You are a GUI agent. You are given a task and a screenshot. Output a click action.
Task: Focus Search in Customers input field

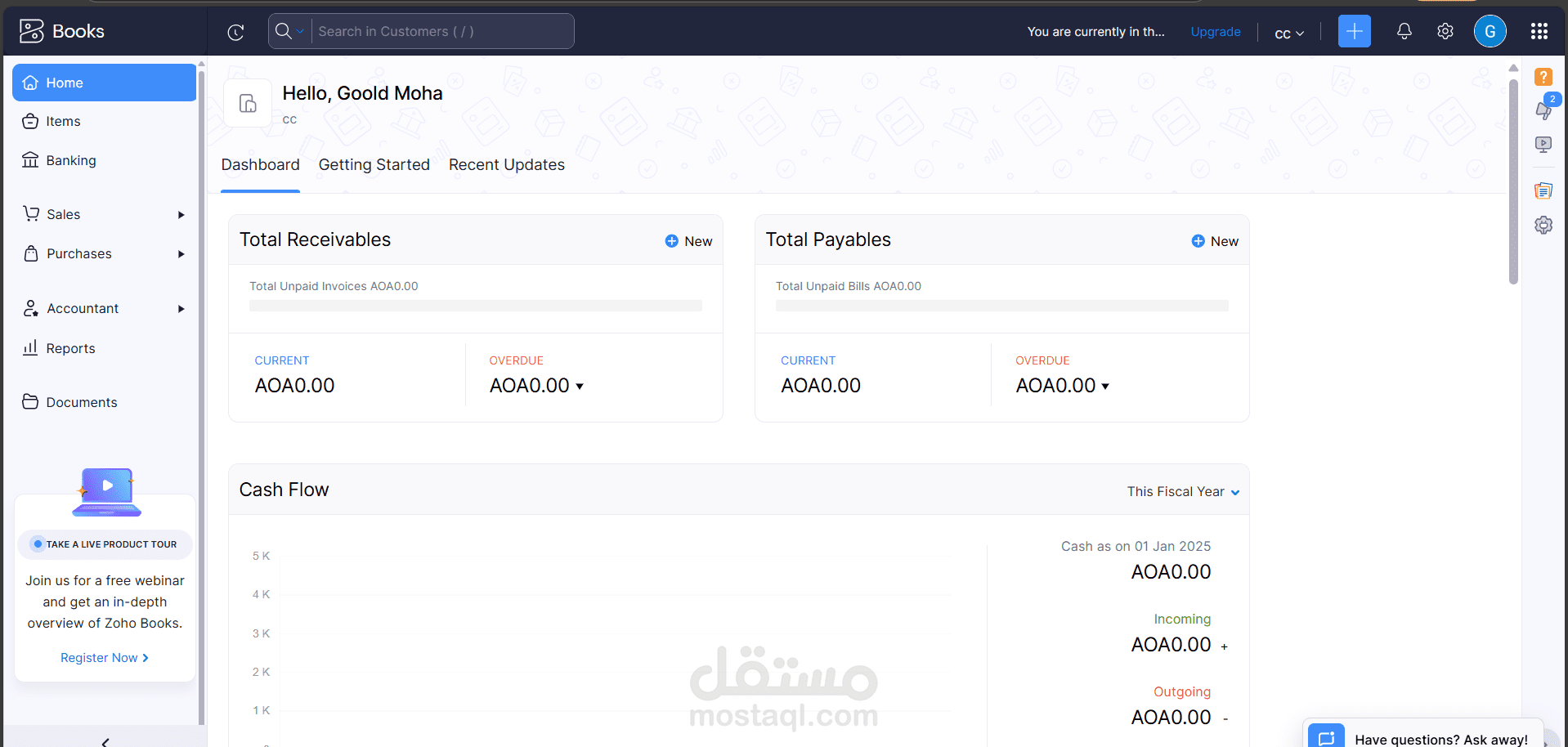tap(442, 31)
